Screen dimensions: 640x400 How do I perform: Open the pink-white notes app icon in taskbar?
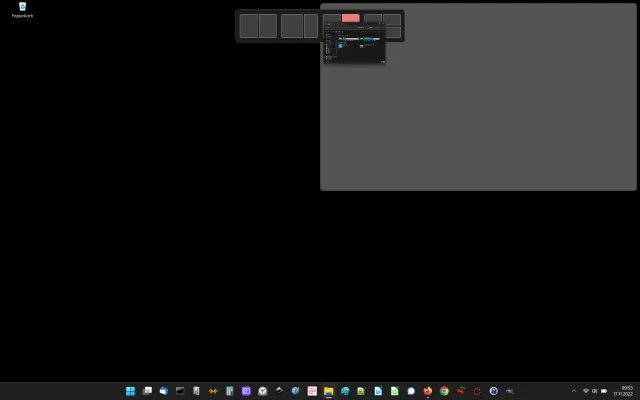tap(312, 391)
